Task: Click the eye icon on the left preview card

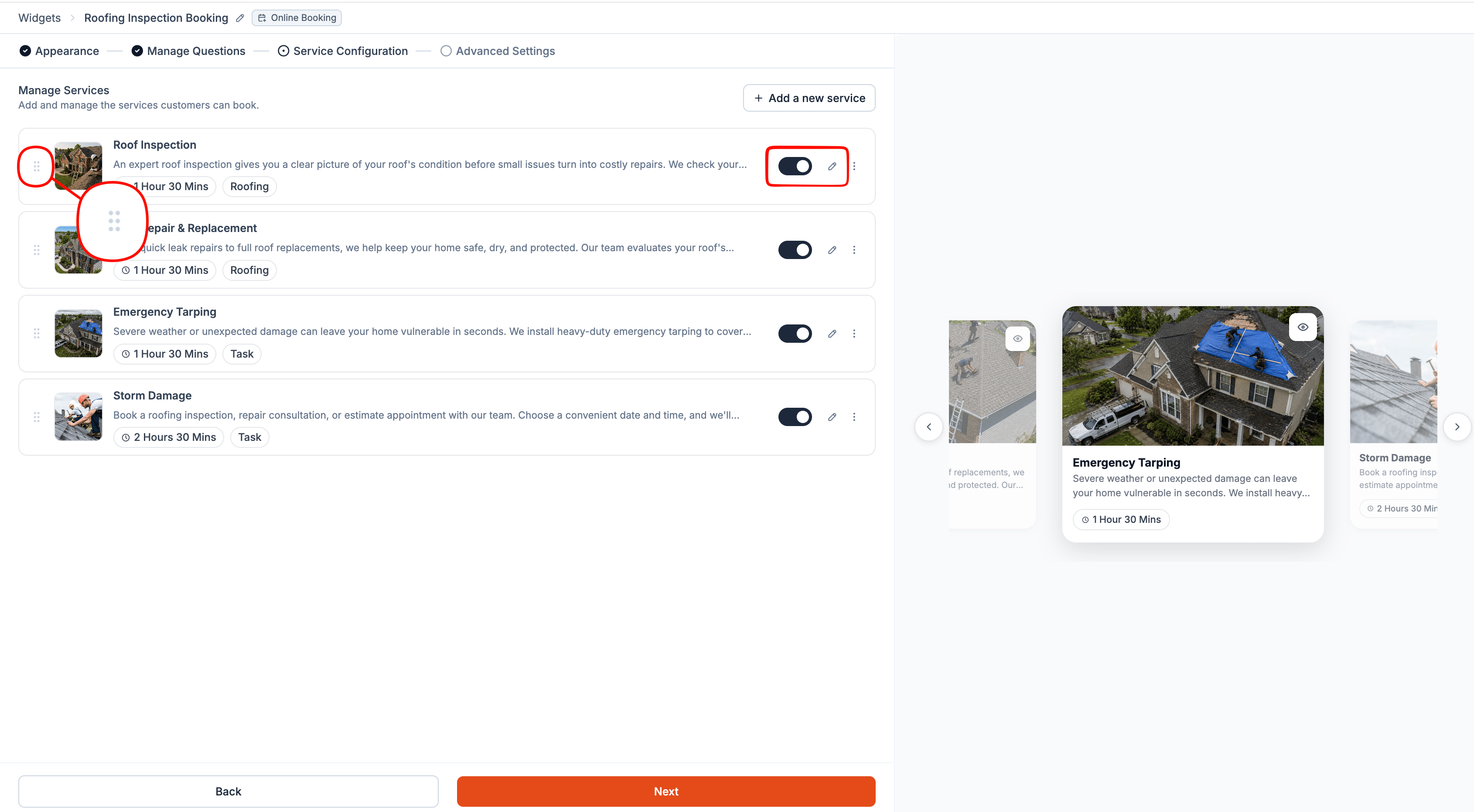Action: tap(1017, 339)
